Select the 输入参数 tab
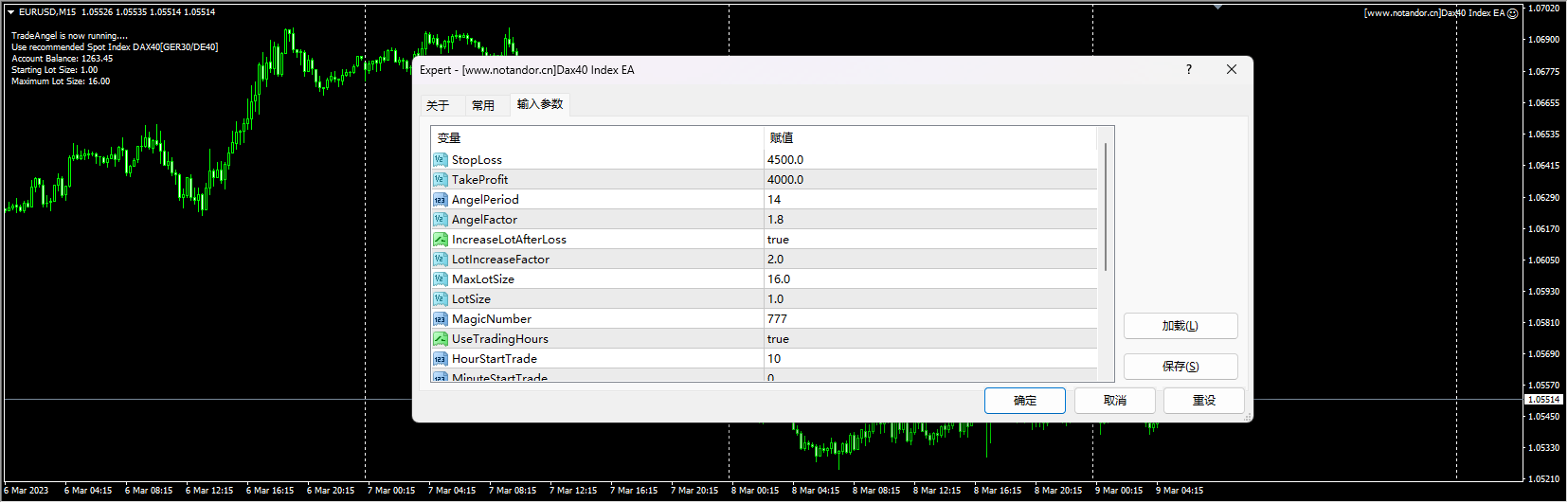Screen dimensions: 1568x503 pos(540,104)
